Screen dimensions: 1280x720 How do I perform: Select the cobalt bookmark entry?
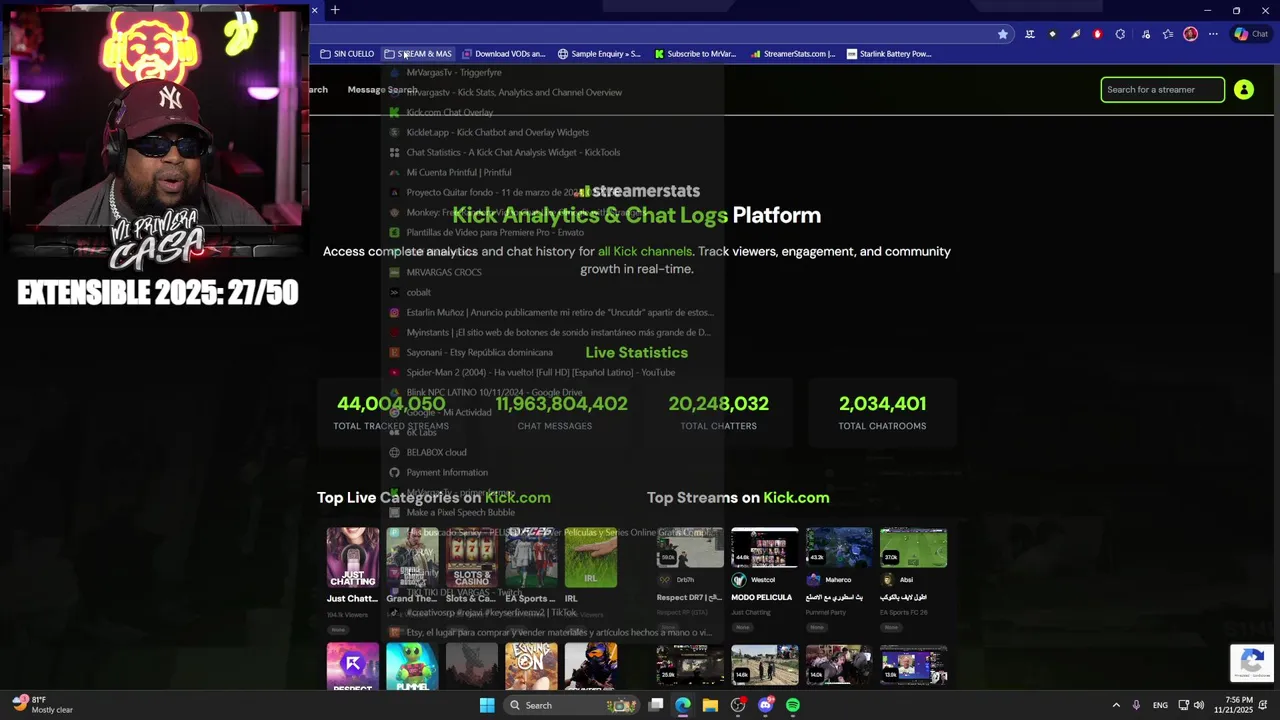pos(552,292)
